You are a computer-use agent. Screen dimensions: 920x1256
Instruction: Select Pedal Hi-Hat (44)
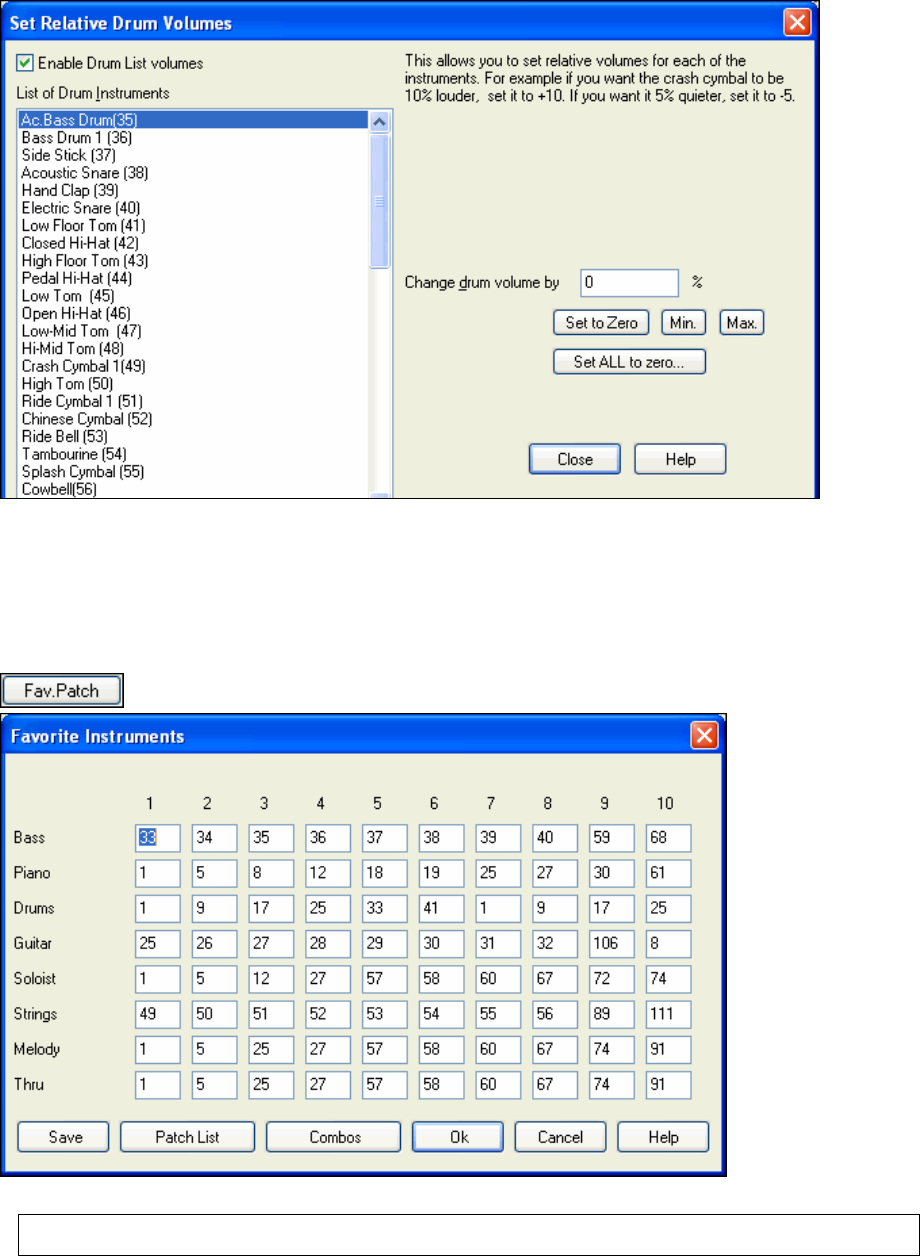tap(193, 278)
